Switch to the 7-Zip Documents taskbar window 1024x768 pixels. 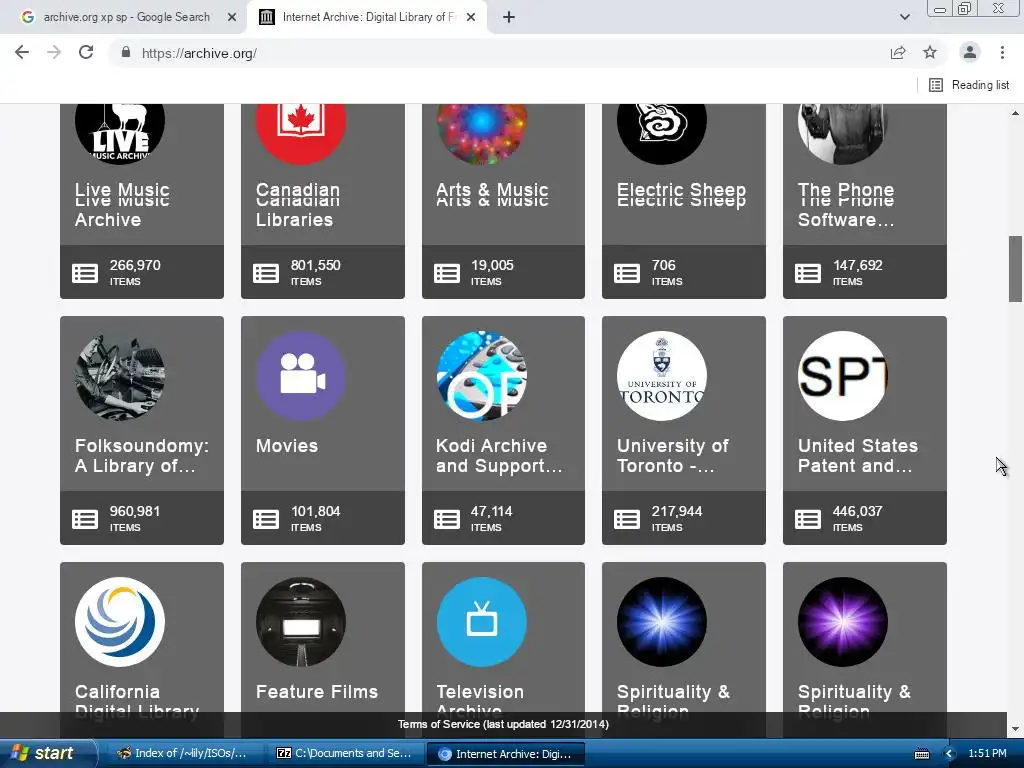point(344,753)
